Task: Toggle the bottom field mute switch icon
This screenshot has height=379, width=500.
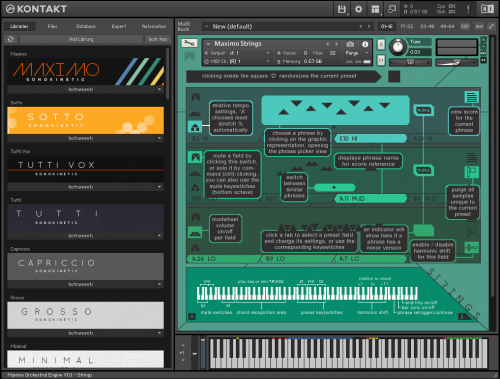Action: pyautogui.click(x=196, y=217)
